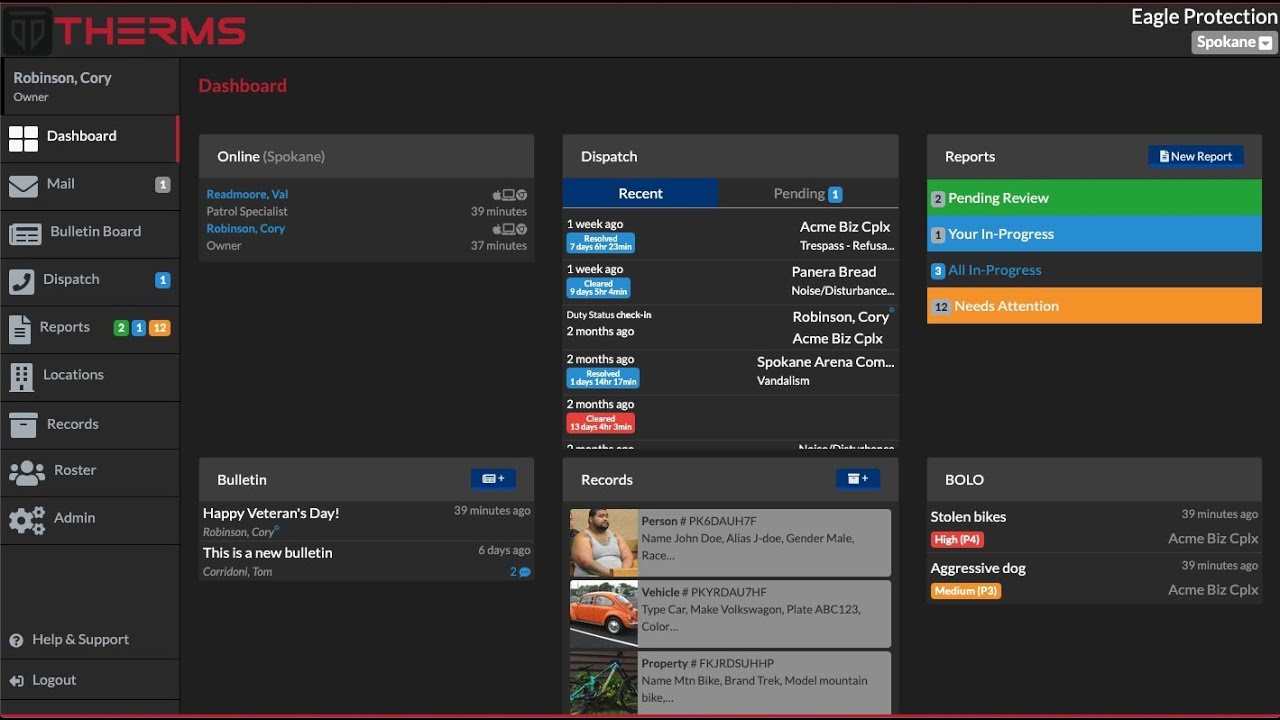Viewport: 1280px width, 720px height.
Task: Open the All In-Progress link
Action: (994, 270)
